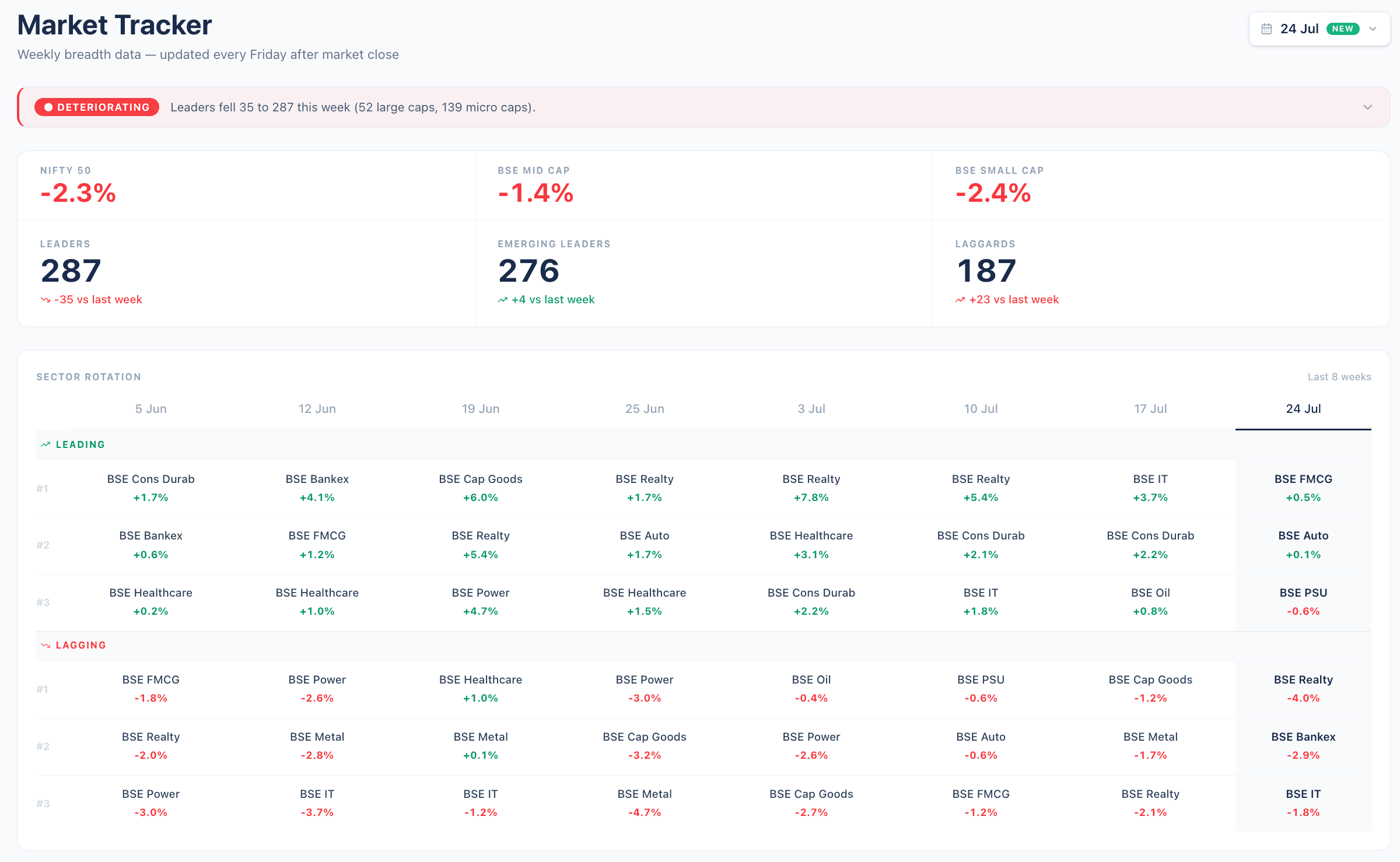The image size is (1400, 862).
Task: Click BSE Cap Goods -1.2% cell
Action: coord(1150,689)
